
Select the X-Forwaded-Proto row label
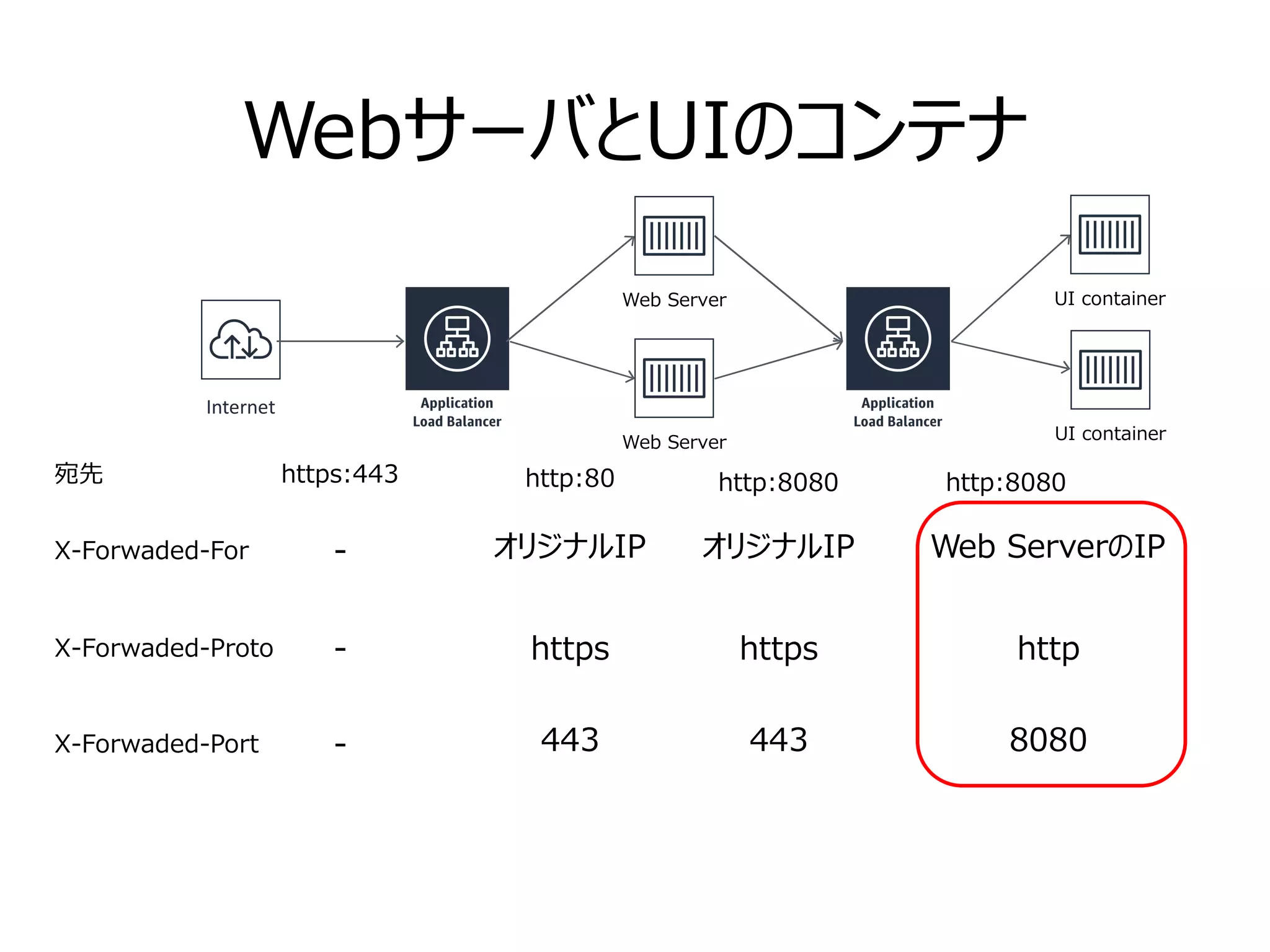tap(164, 648)
